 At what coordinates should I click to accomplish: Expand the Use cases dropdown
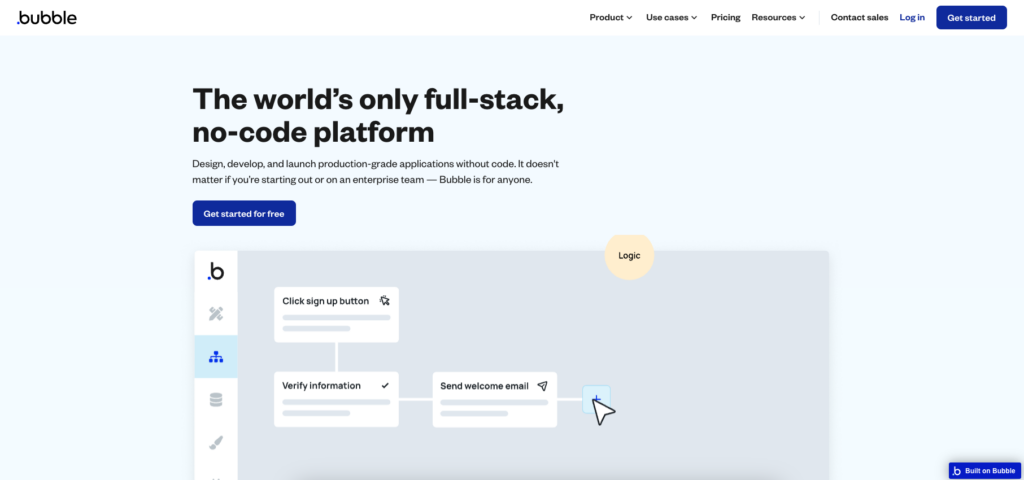click(671, 18)
